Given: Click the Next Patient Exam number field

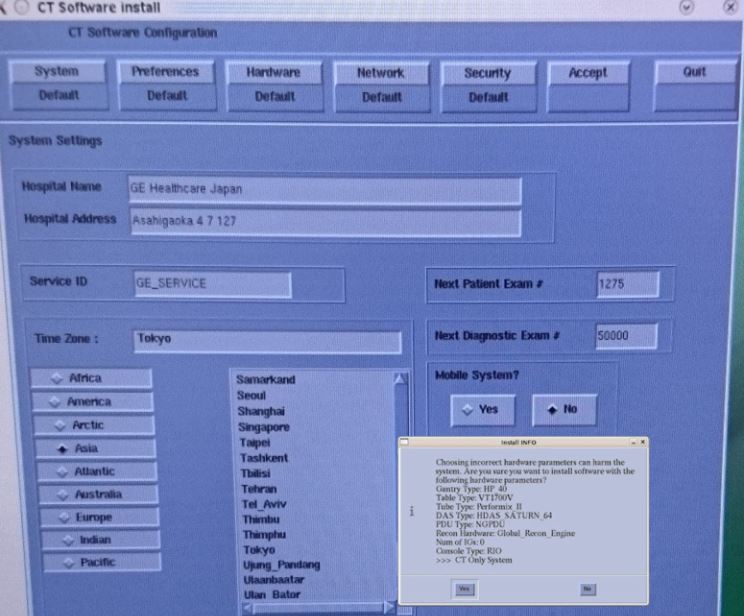Looking at the screenshot, I should pos(627,284).
